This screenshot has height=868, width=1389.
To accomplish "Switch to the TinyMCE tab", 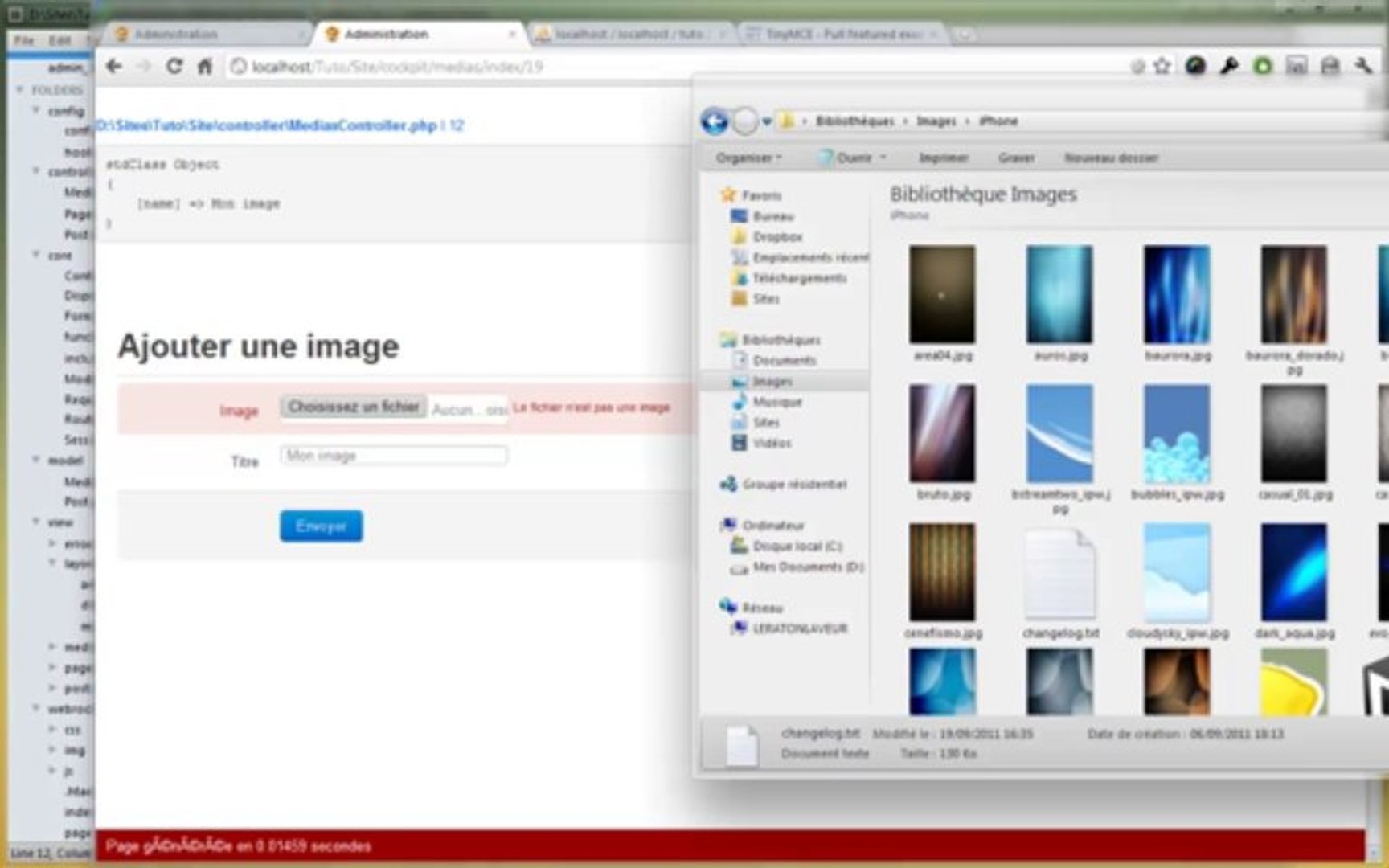I will coord(839,34).
